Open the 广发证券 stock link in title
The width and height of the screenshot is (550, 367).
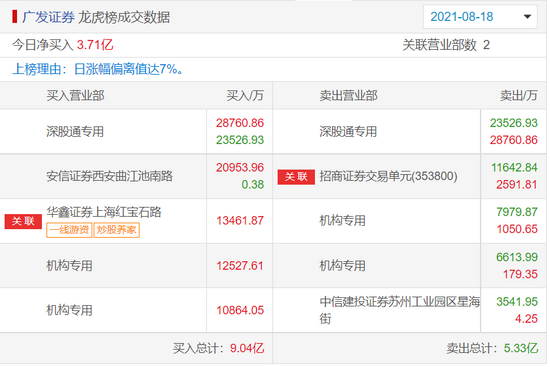[x=48, y=17]
